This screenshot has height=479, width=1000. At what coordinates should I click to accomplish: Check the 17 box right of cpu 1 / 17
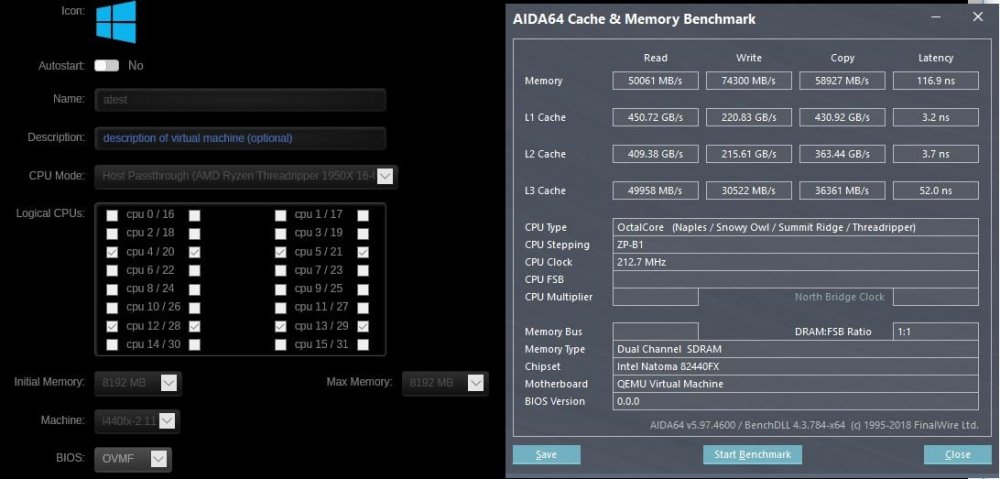coord(363,216)
